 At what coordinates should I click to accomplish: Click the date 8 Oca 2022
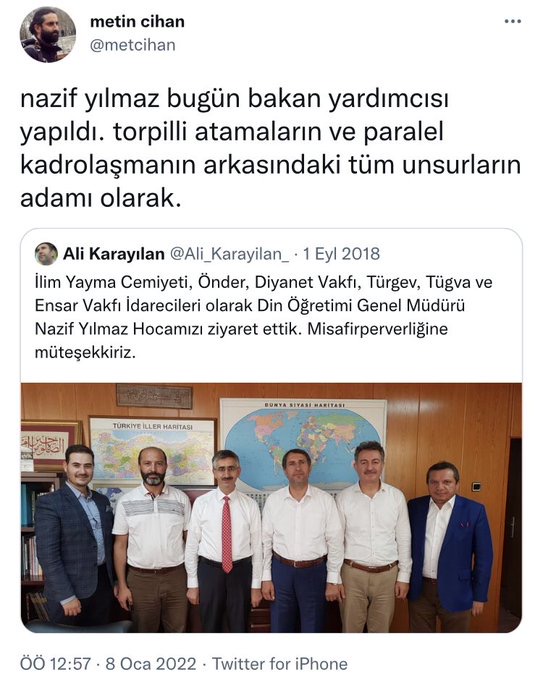pos(151,664)
